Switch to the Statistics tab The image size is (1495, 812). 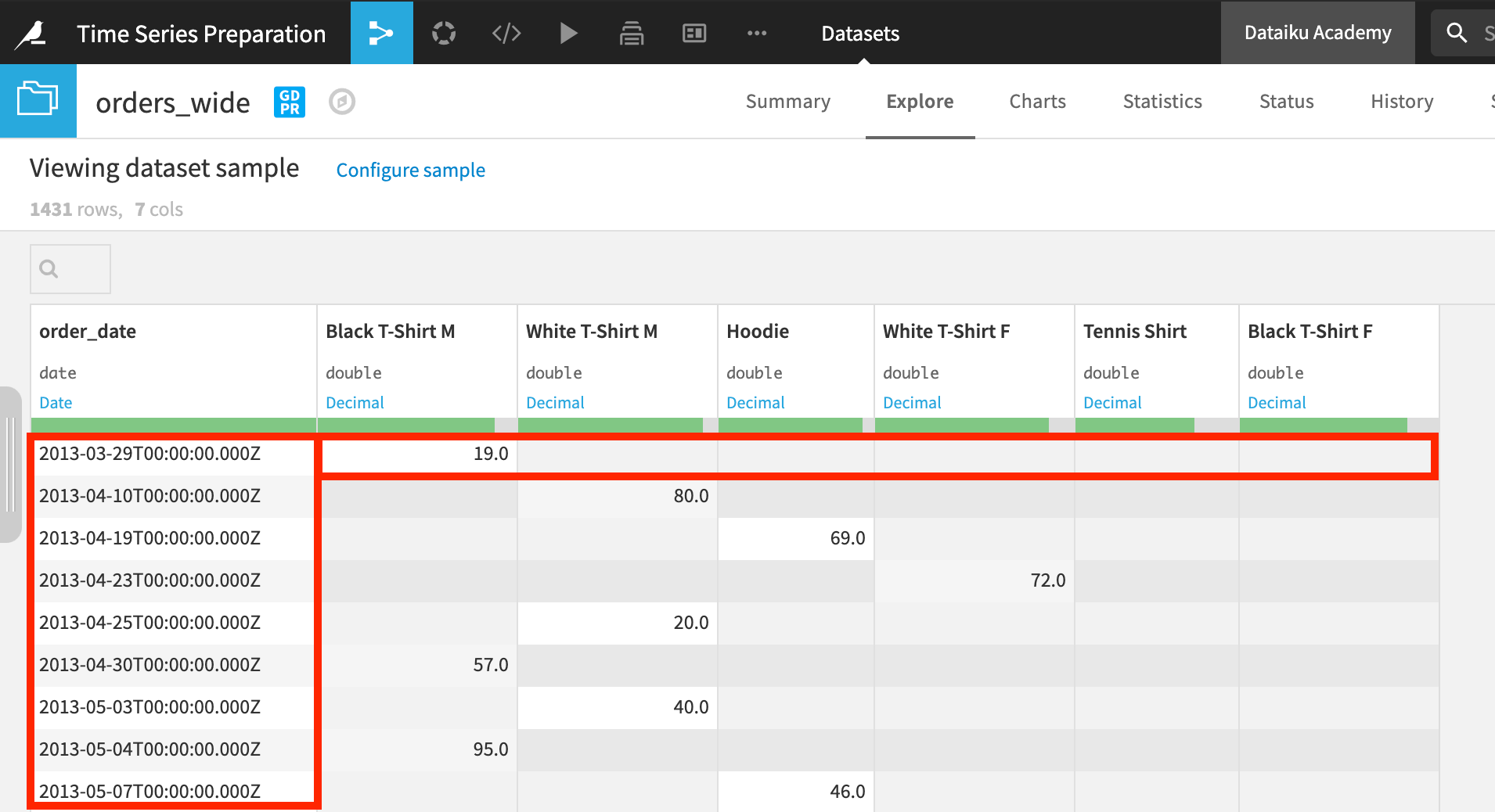pos(1162,102)
